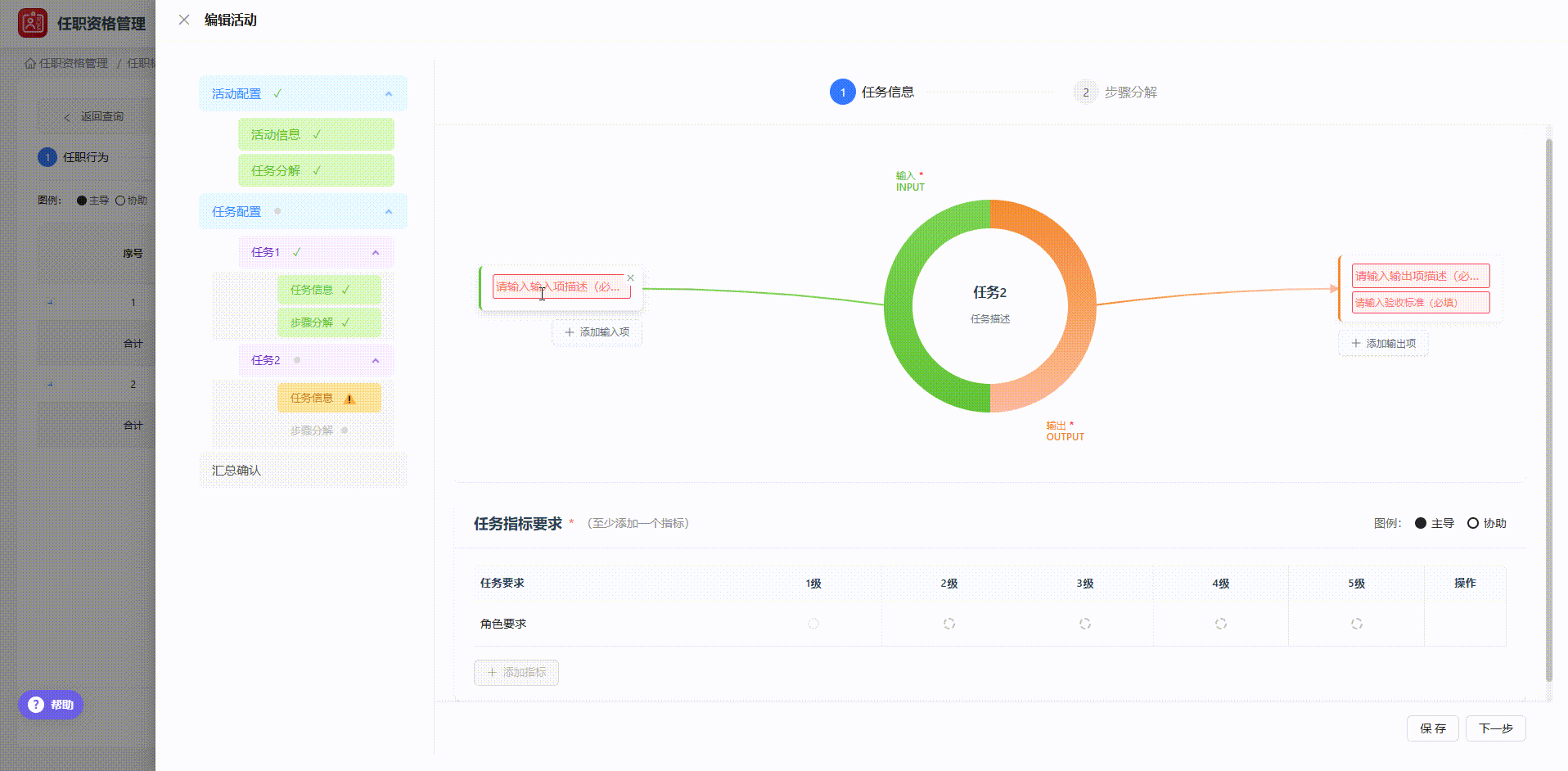Screen dimensions: 1568x771
Task: Click the home icon in the breadcrumb
Action: [30, 63]
